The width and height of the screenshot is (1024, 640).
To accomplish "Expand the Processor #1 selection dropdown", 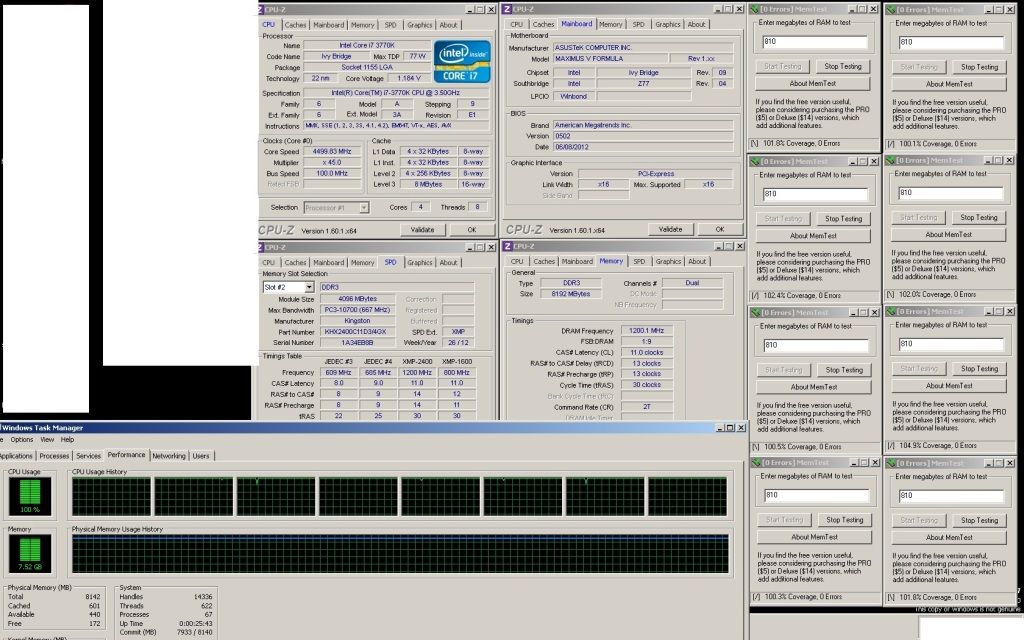I will coord(363,207).
